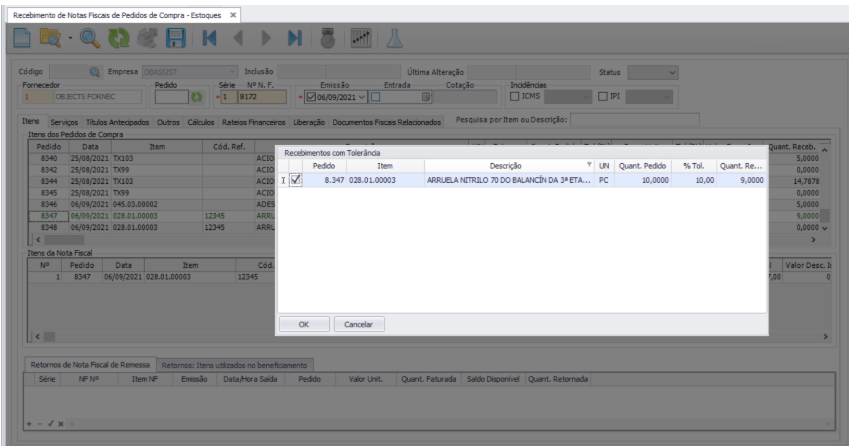Go to first record arrow

(x=210, y=39)
